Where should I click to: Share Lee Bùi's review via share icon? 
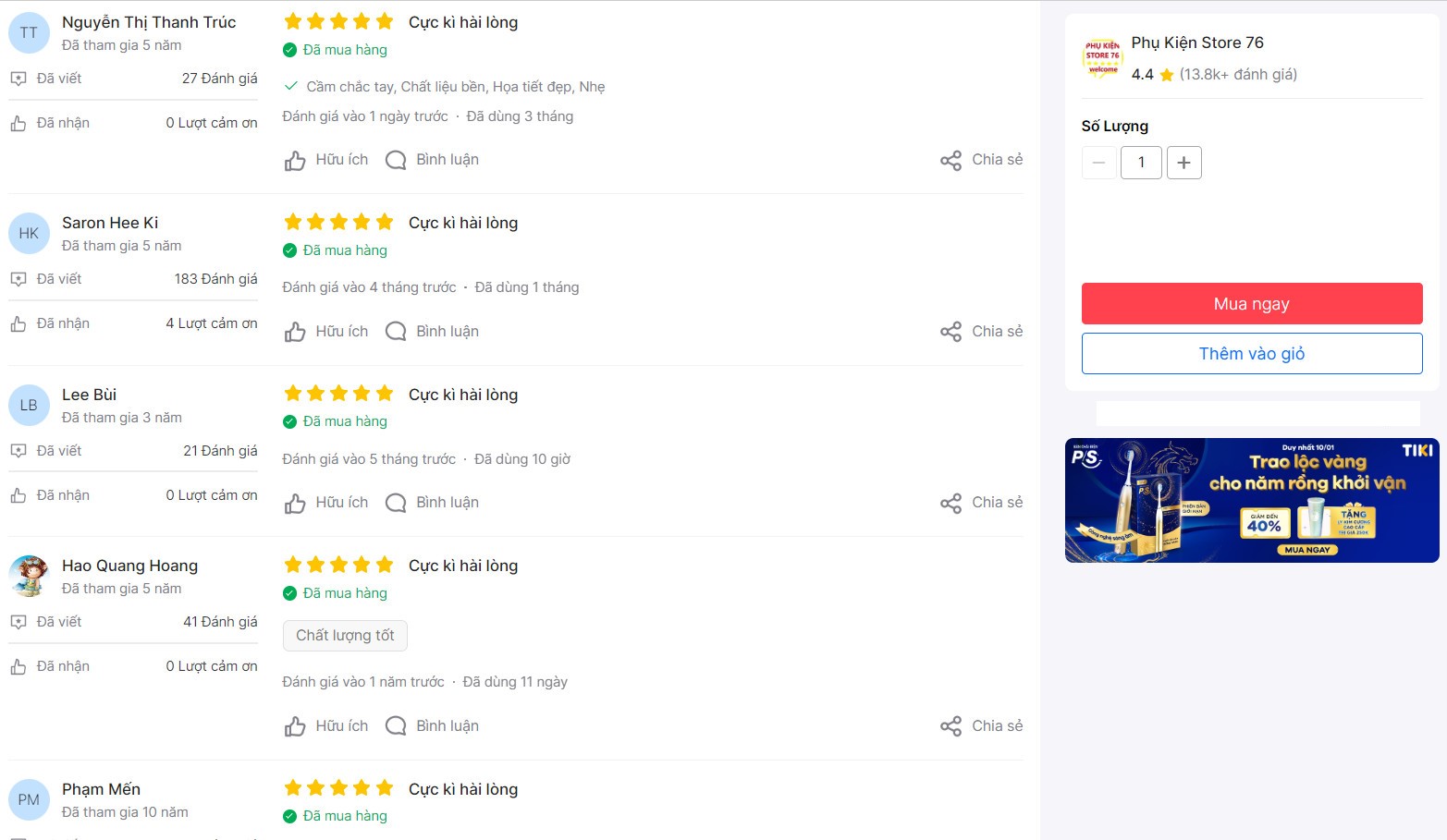(x=950, y=503)
